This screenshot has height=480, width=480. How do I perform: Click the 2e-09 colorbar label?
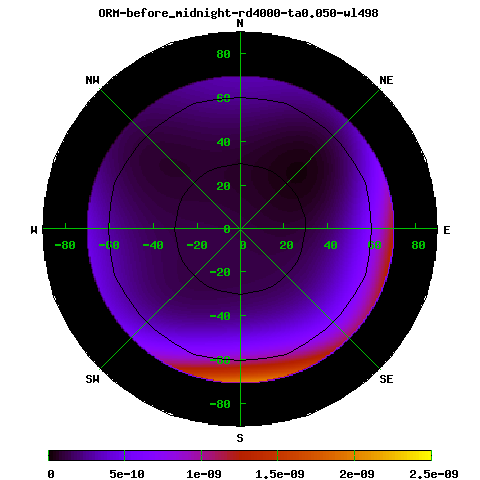357,474
